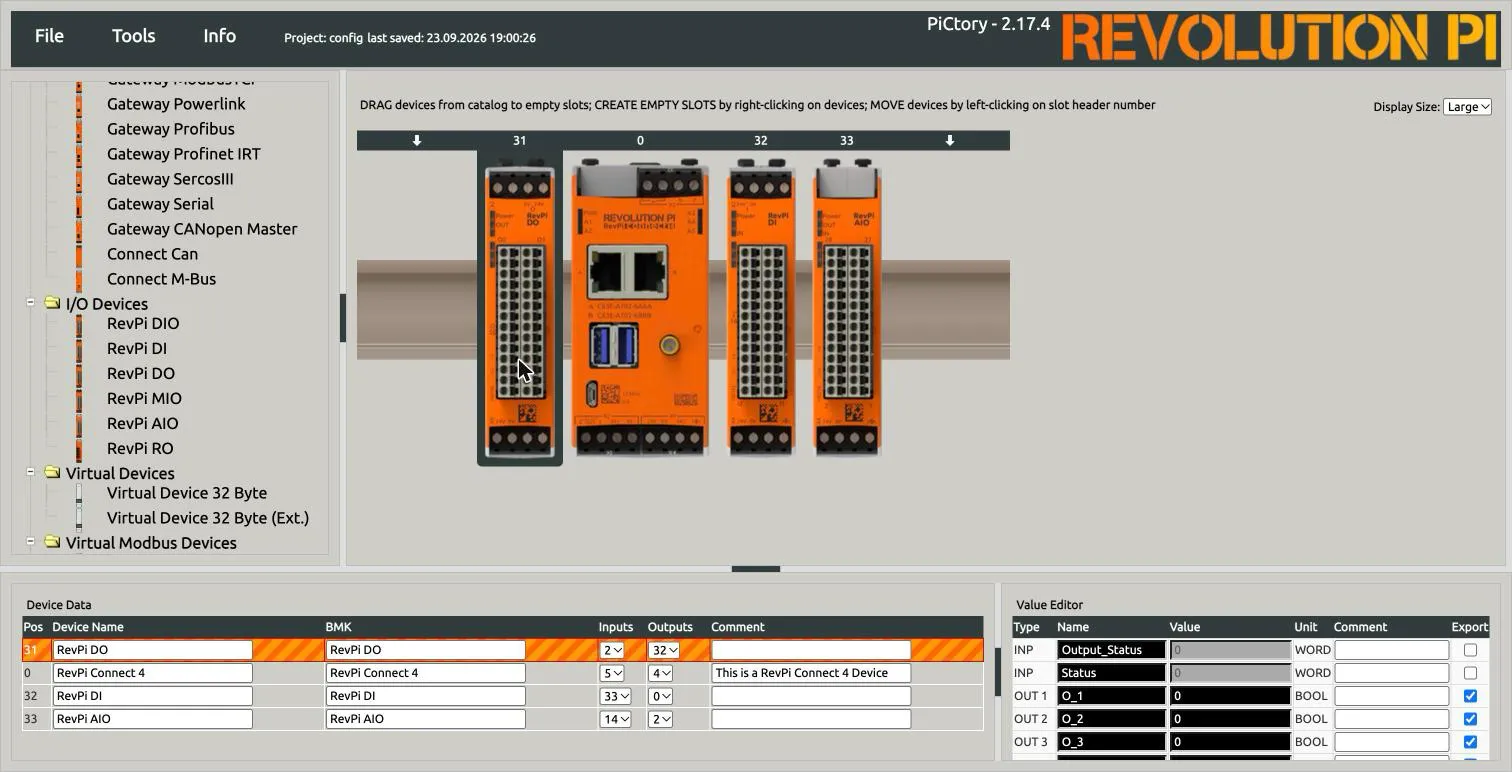Select slot header number 31
The image size is (1512, 772).
pos(519,141)
